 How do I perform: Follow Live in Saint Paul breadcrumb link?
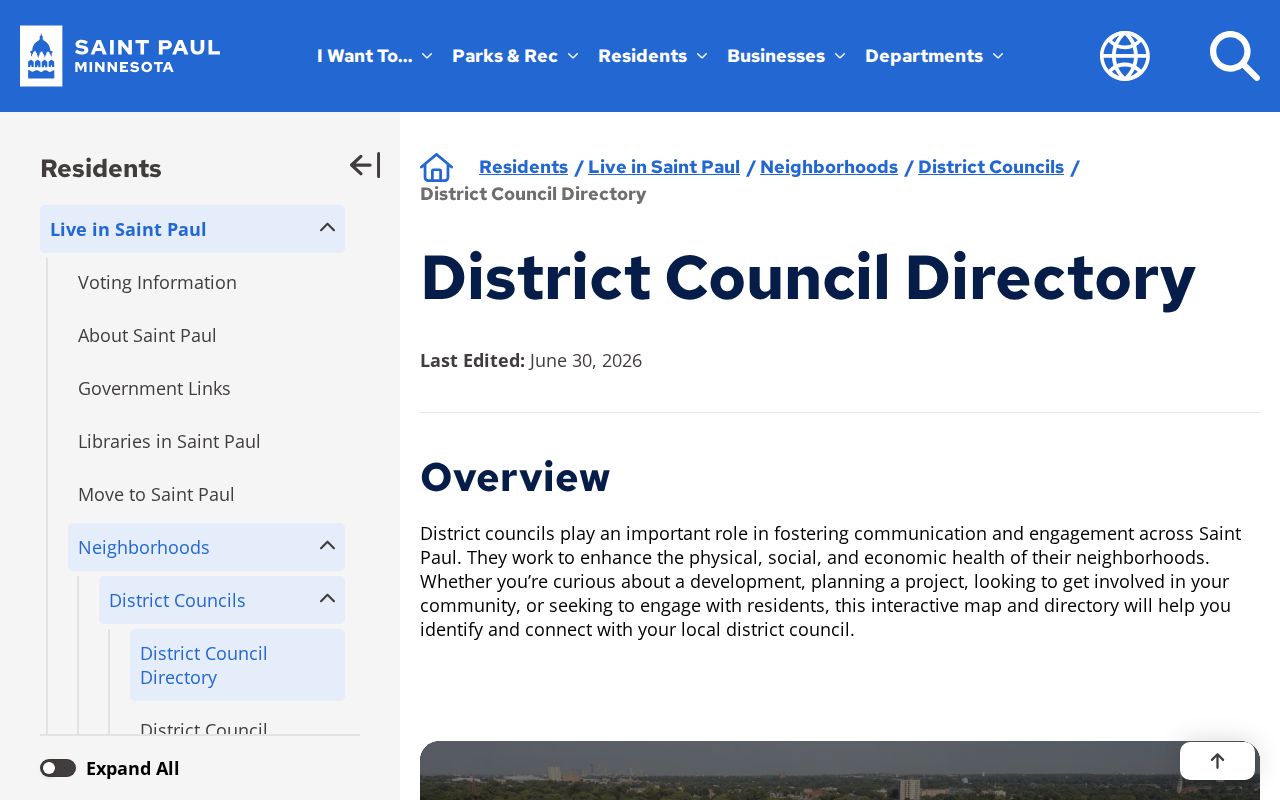pyautogui.click(x=664, y=167)
